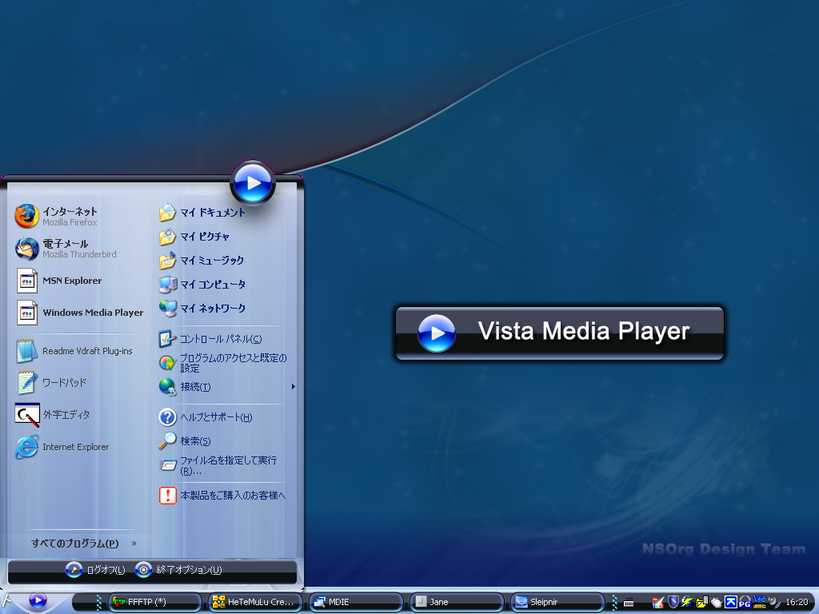The width and height of the screenshot is (819, 614).
Task: Click the paper-plane tray icon
Action: tap(658, 603)
